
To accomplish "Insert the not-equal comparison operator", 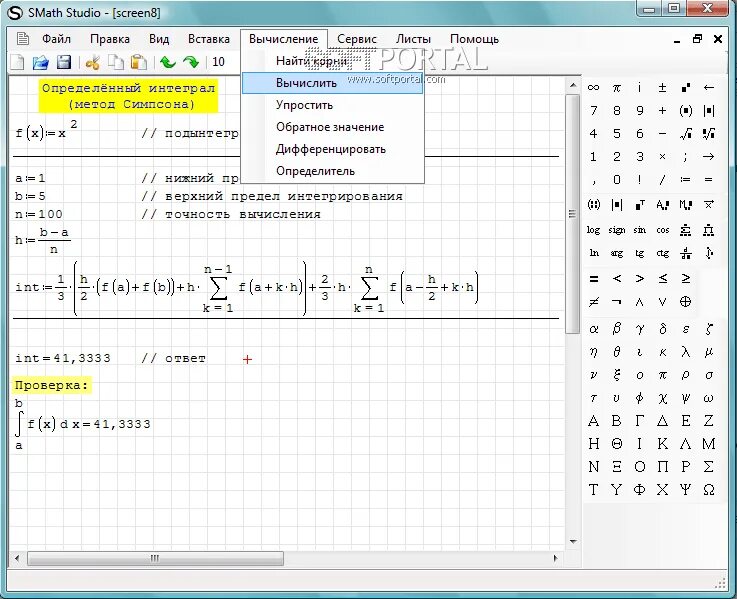I will point(594,302).
